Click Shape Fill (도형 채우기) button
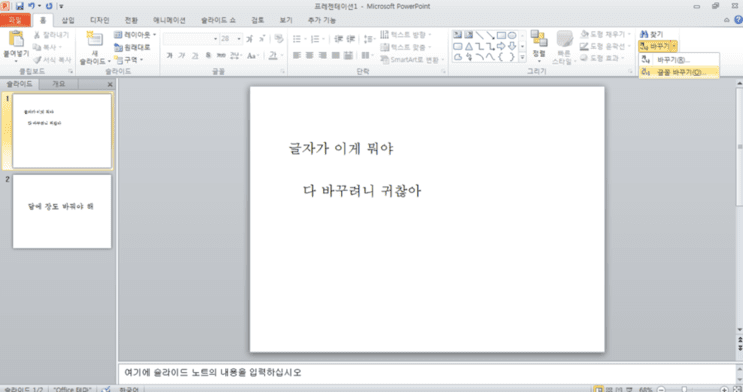The image size is (743, 392). click(605, 35)
